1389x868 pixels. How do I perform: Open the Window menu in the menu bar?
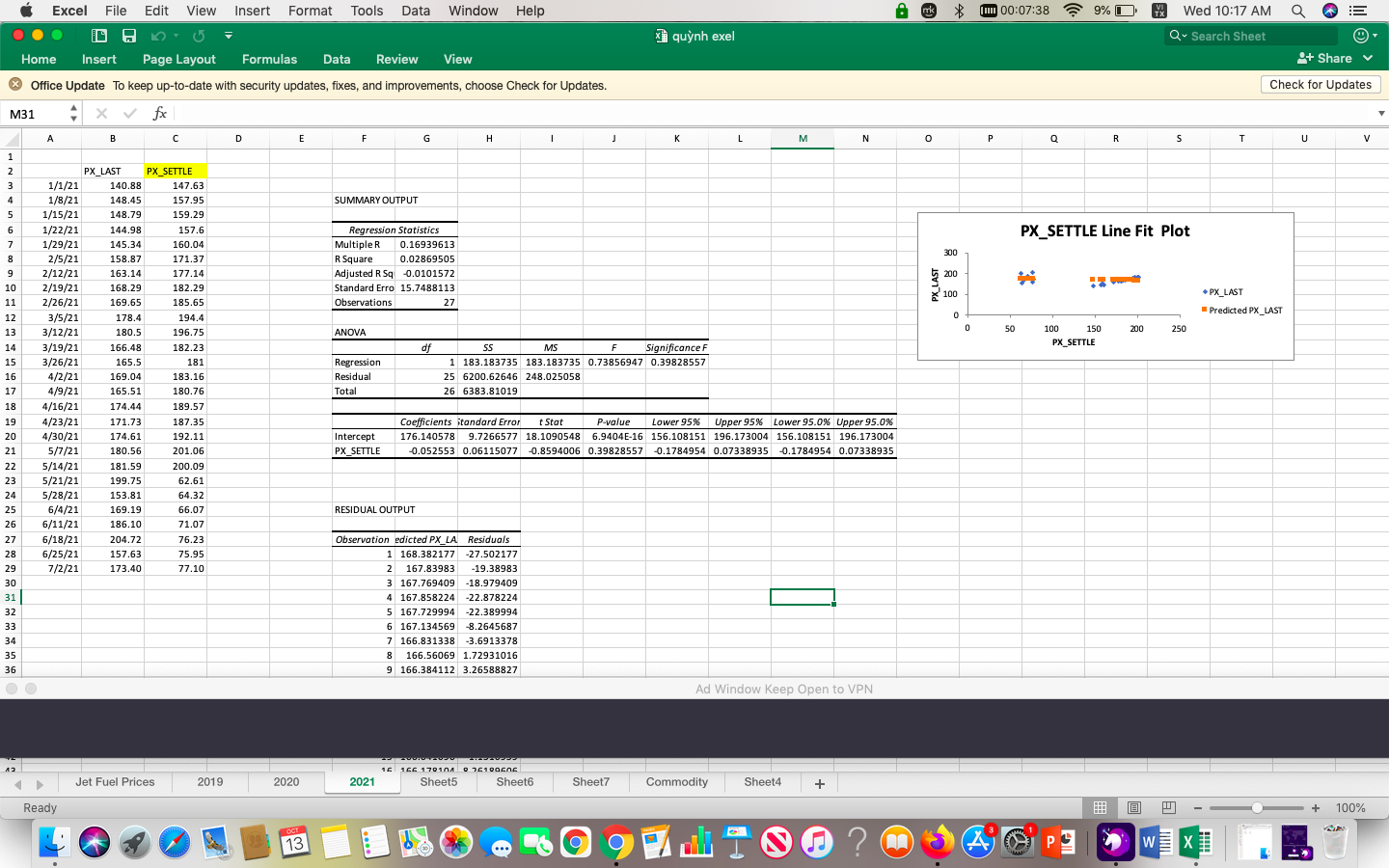474,11
